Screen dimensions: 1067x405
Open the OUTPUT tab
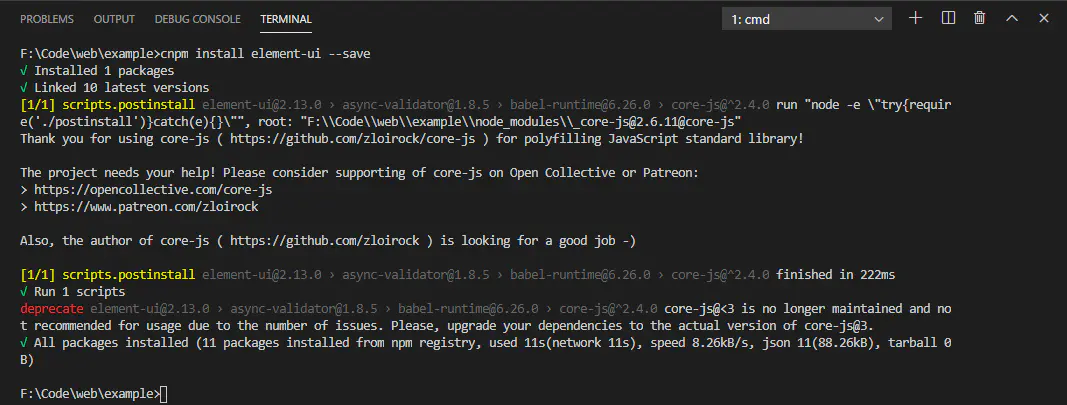(114, 19)
